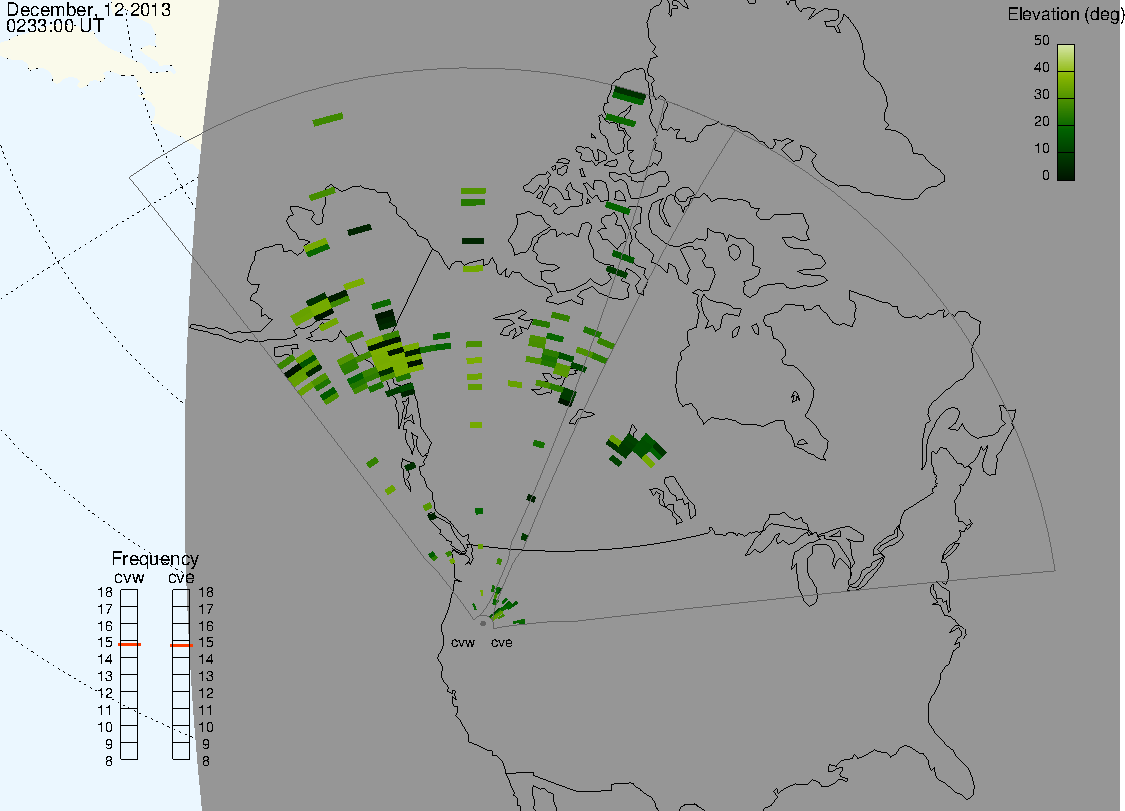Click the 50 label on the elevation scale
The image size is (1125, 811).
[1042, 40]
